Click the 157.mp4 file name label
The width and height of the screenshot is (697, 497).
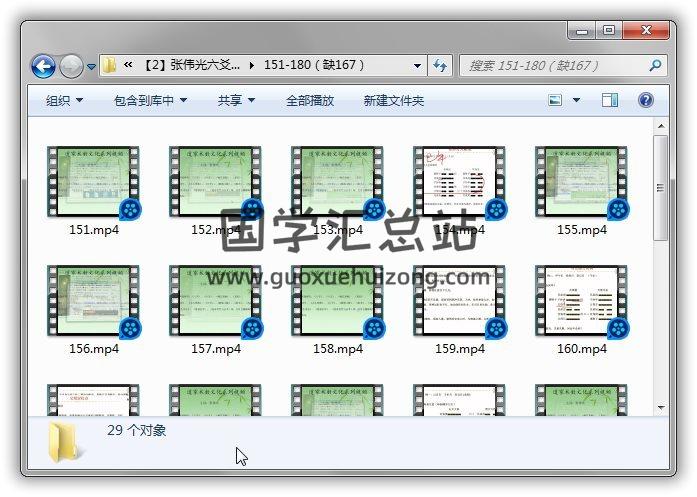click(216, 349)
